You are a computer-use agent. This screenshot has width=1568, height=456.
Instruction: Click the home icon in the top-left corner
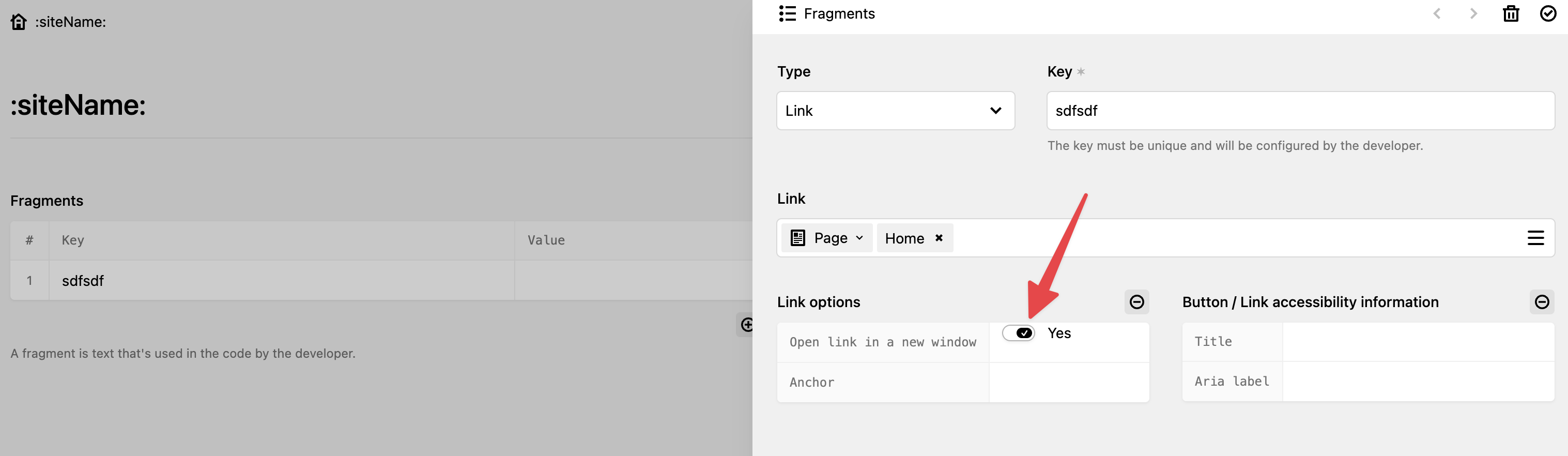coord(18,22)
